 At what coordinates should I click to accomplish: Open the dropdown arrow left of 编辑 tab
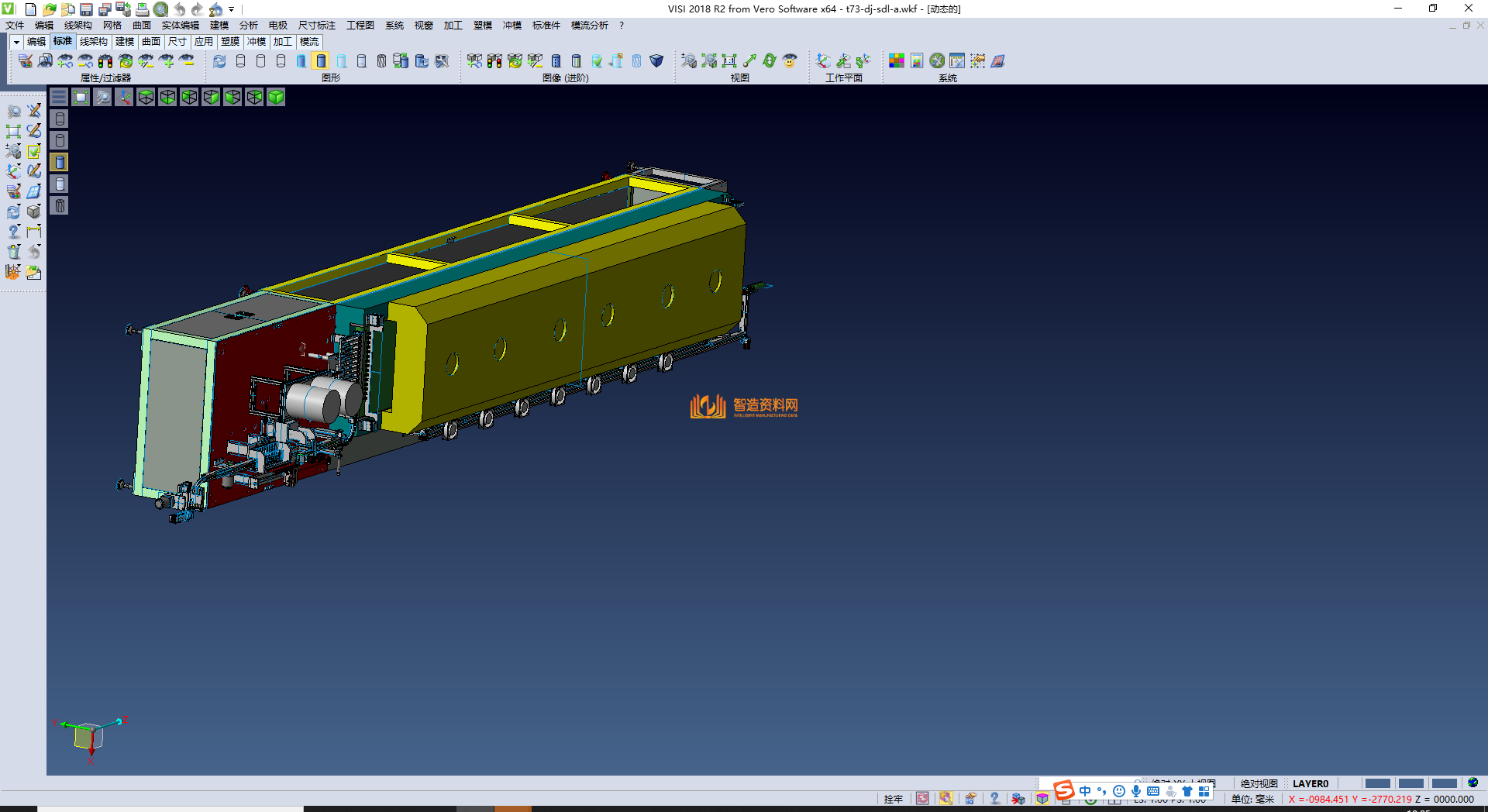coord(16,42)
